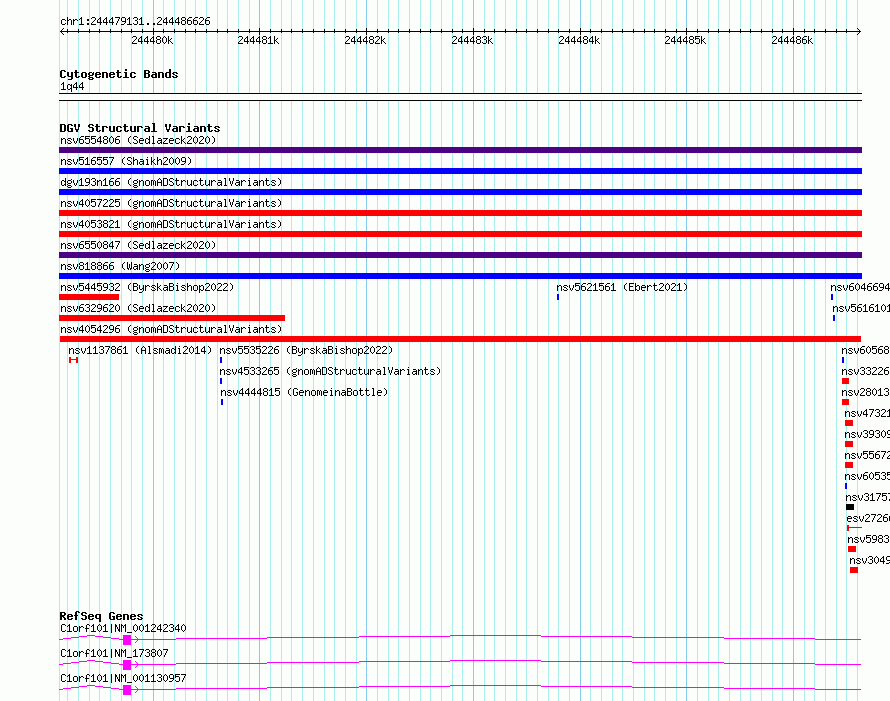Image resolution: width=890 pixels, height=701 pixels.
Task: Click the purple bar under nsv6554806
Action: click(x=460, y=150)
